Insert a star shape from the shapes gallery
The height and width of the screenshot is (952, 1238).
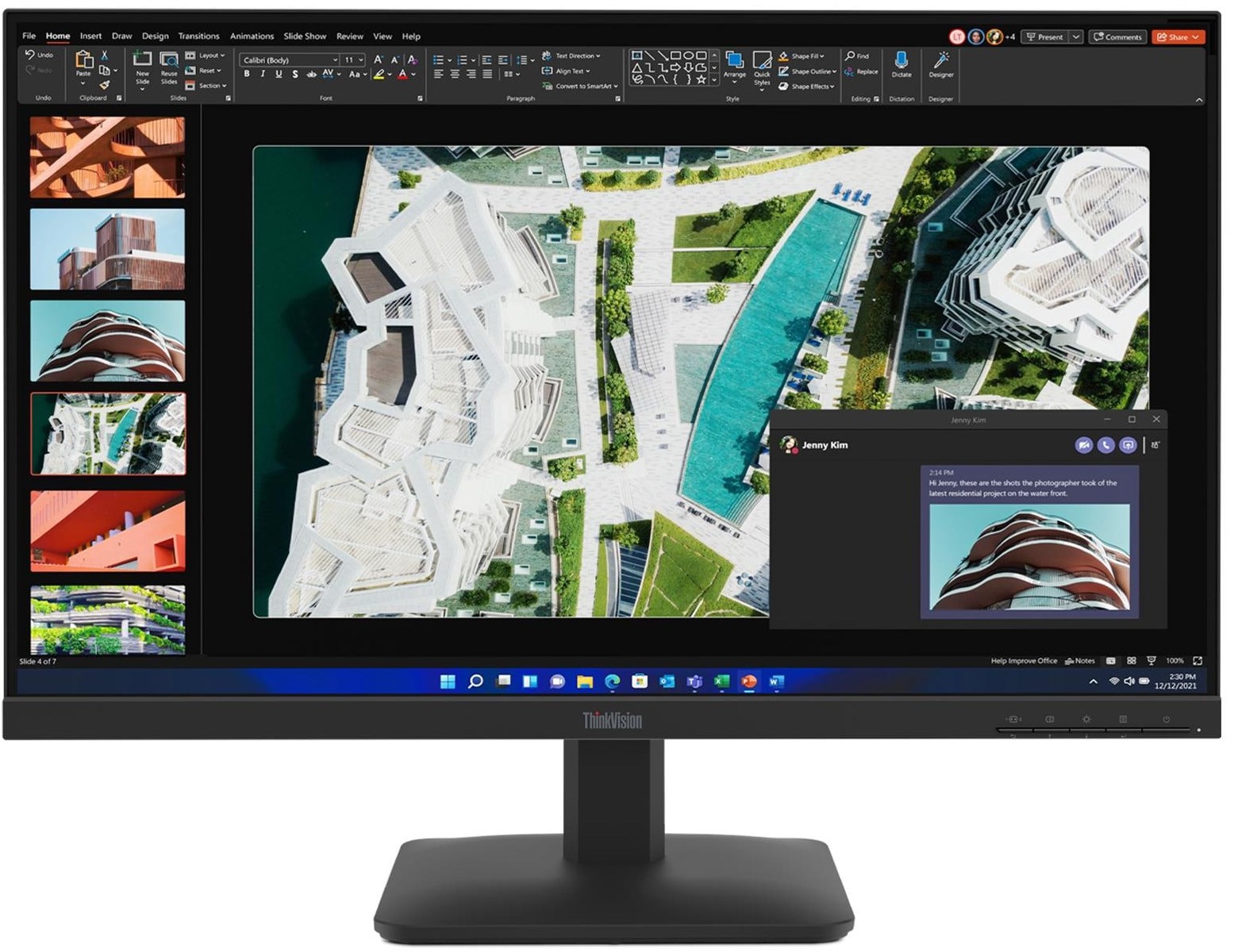tap(701, 80)
